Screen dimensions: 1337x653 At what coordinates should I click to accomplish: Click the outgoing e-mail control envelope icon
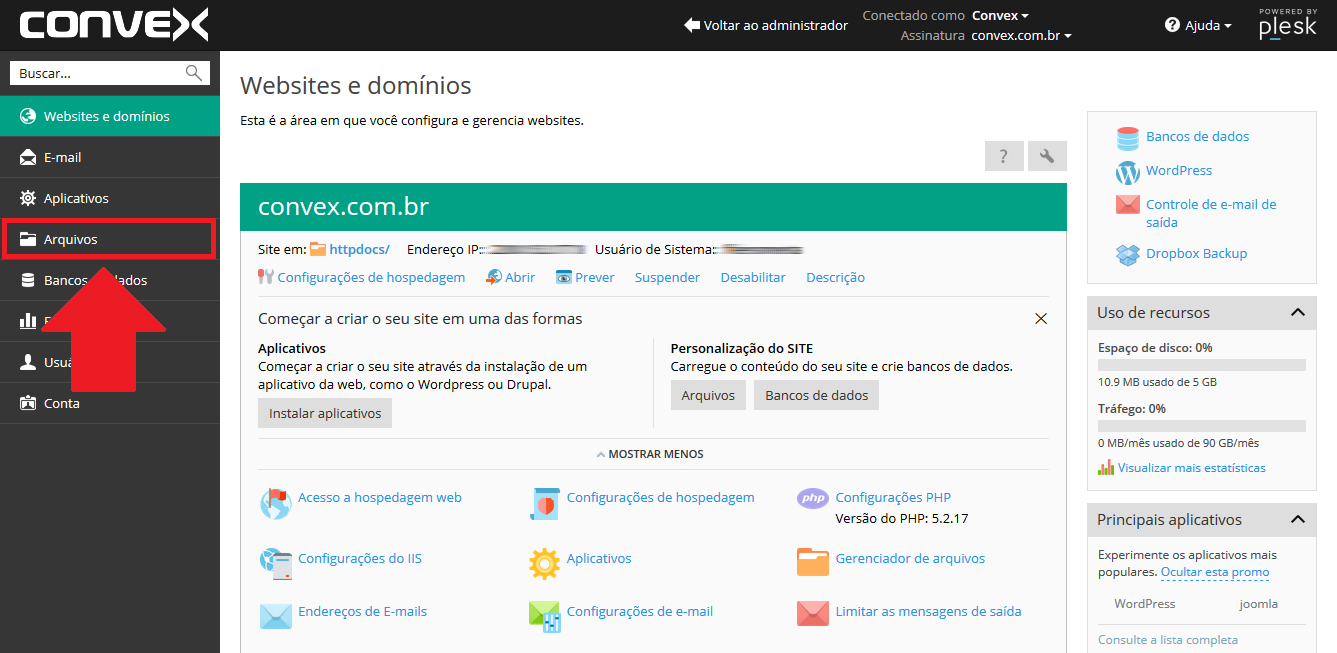tap(1128, 205)
